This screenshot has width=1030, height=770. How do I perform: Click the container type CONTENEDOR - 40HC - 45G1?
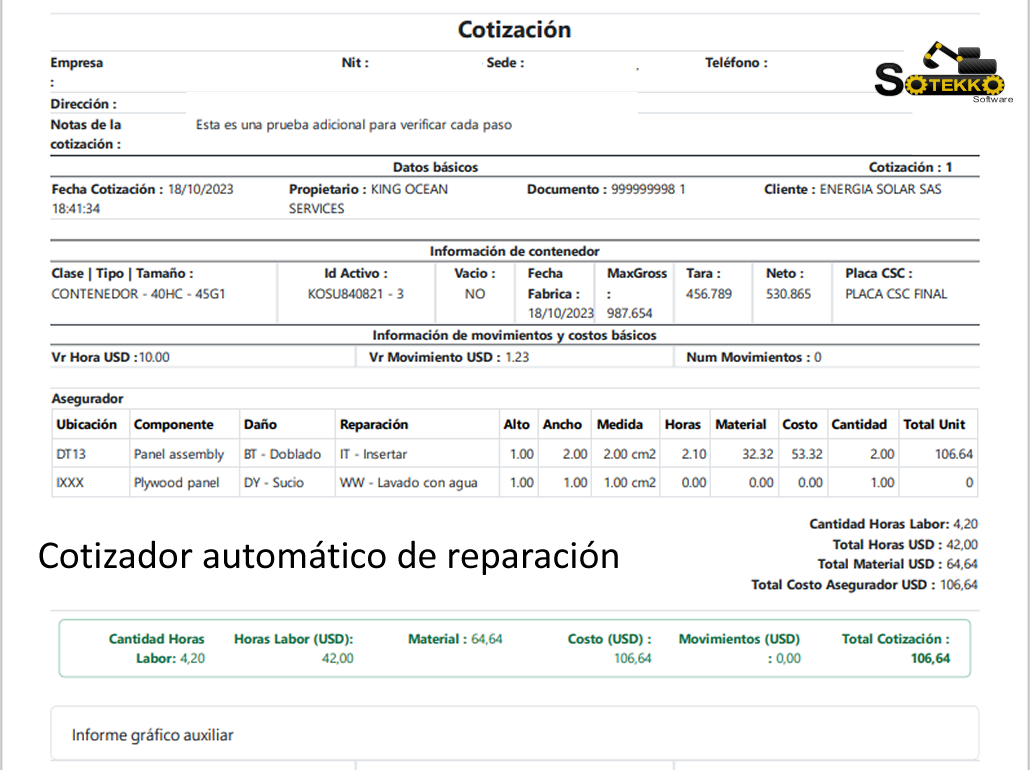click(138, 294)
